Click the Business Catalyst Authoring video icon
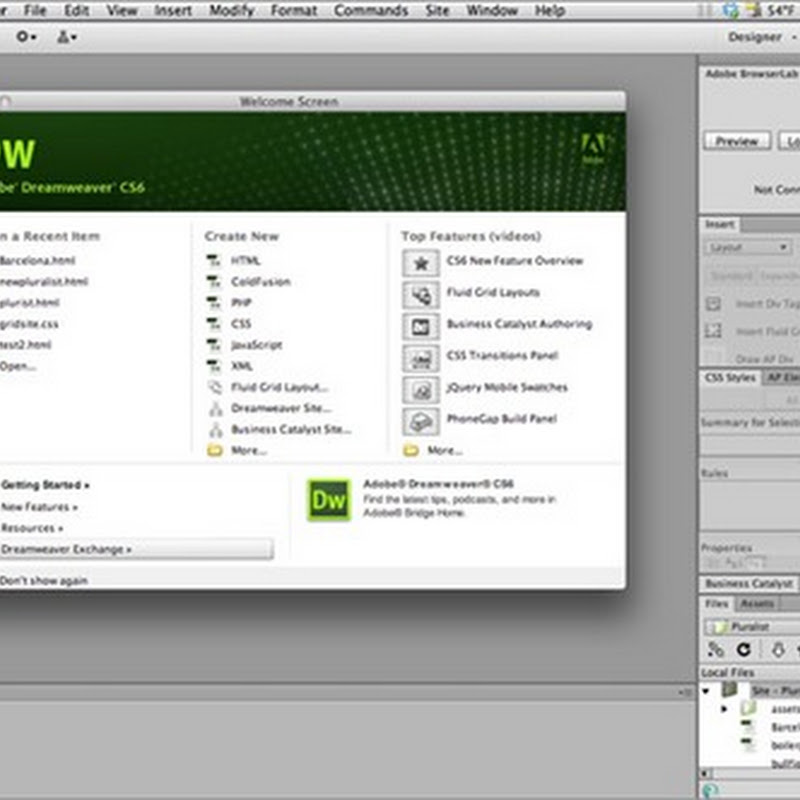The image size is (800, 800). coord(420,327)
